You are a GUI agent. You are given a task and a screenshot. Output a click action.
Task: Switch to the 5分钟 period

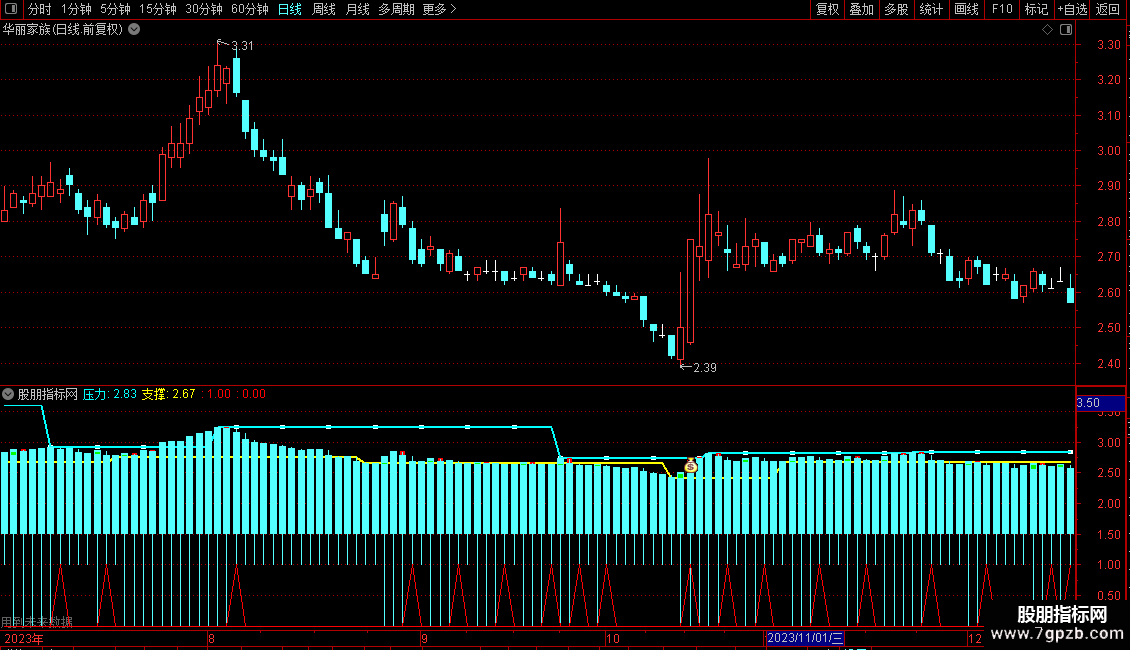tap(115, 9)
